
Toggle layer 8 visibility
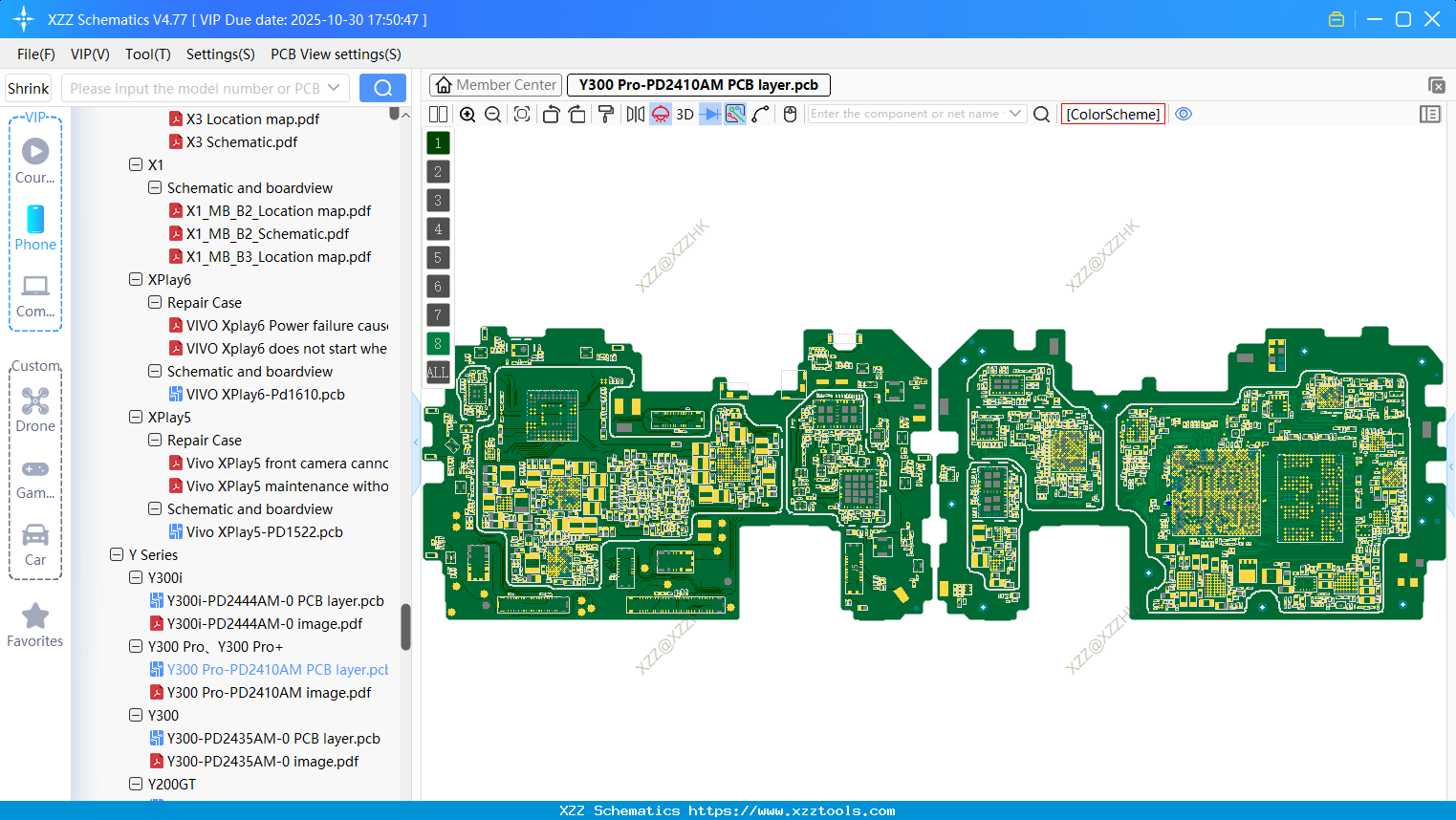pyautogui.click(x=437, y=343)
